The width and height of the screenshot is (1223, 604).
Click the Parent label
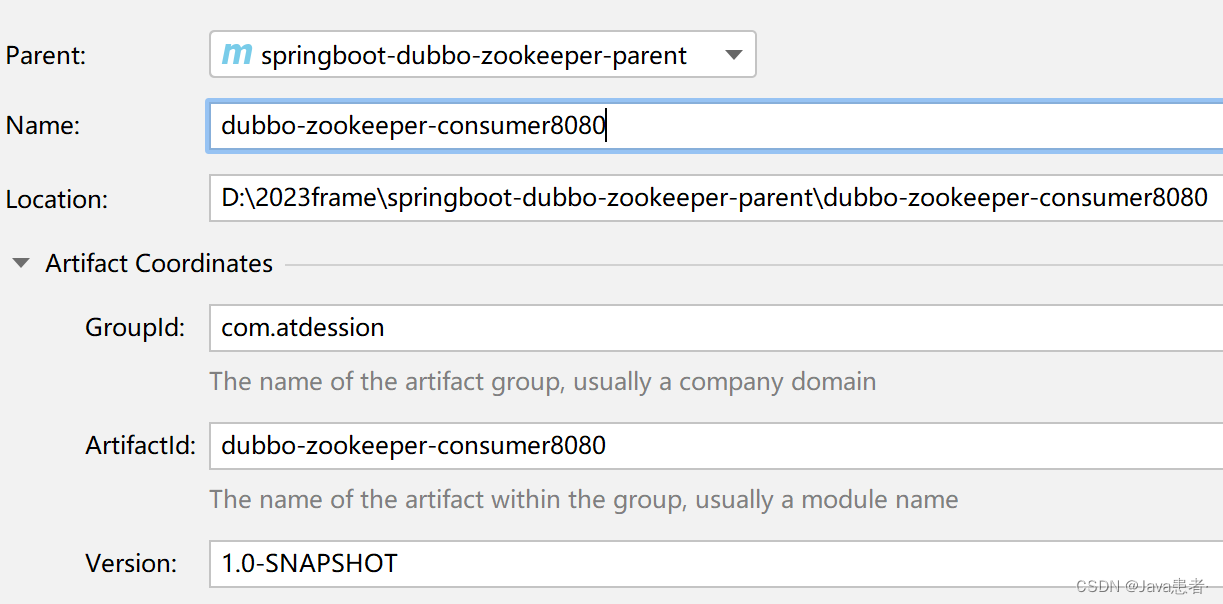(46, 56)
